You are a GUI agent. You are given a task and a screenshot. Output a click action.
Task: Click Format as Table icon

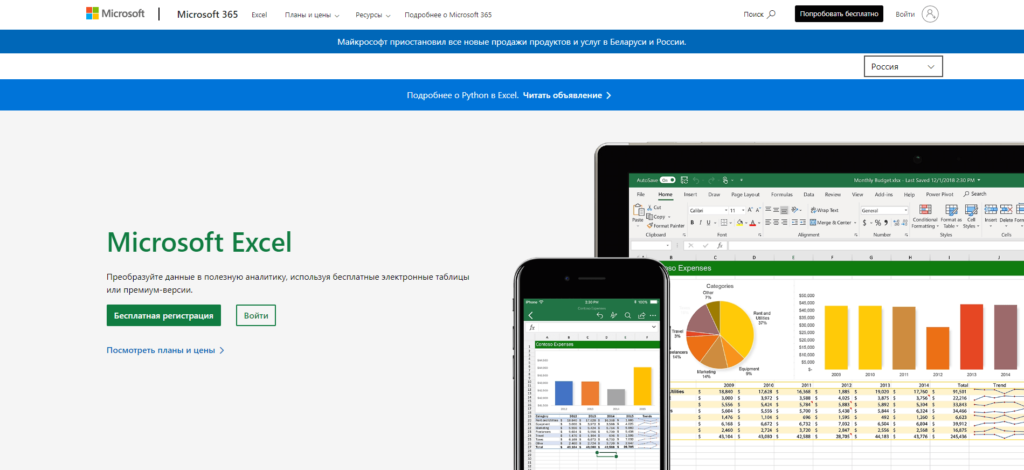point(951,210)
